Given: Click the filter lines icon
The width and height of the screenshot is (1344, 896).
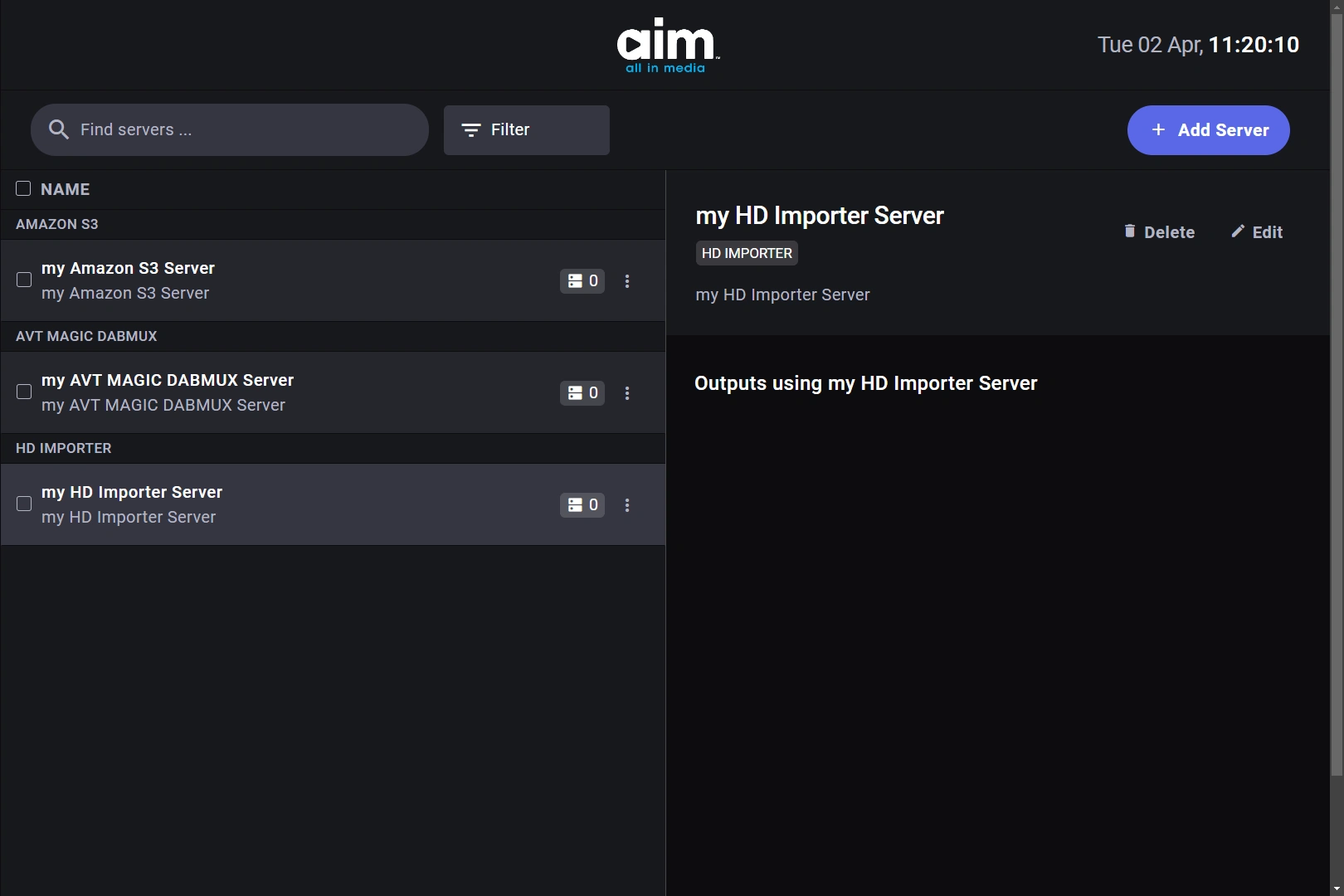Looking at the screenshot, I should (x=471, y=130).
